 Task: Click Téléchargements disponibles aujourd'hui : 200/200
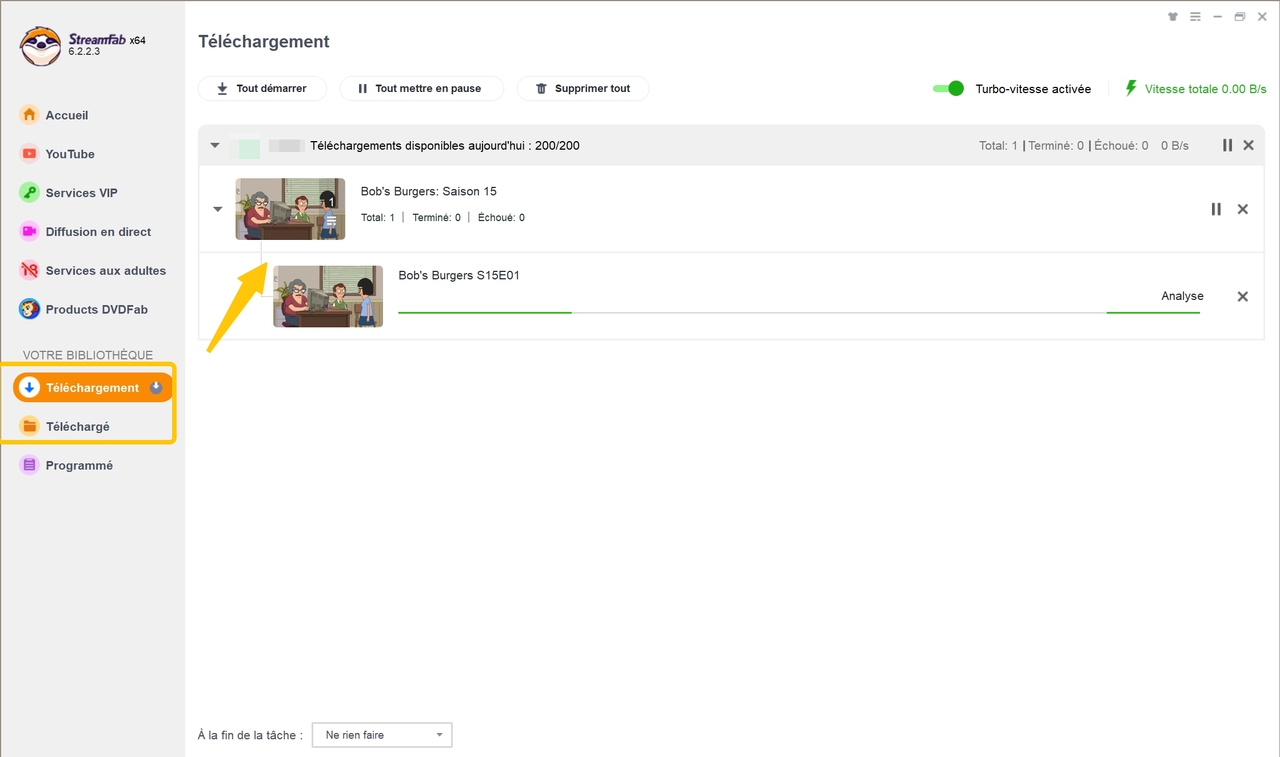445,145
